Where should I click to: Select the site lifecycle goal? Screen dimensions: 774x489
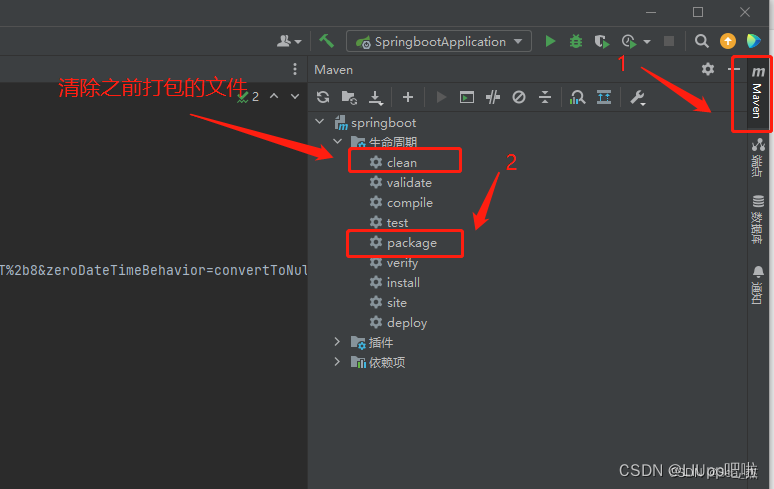pyautogui.click(x=388, y=302)
